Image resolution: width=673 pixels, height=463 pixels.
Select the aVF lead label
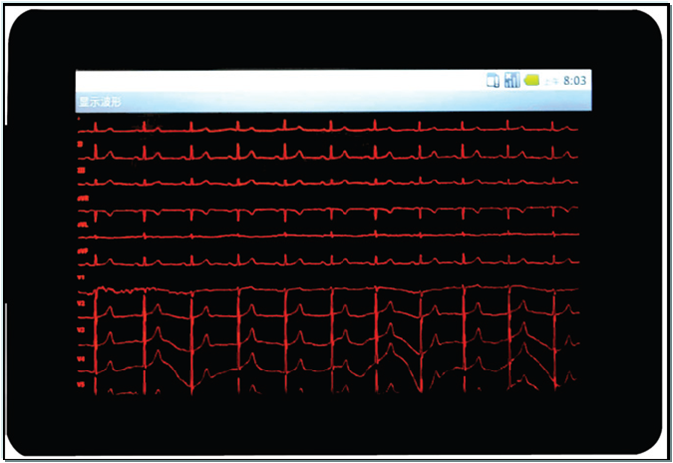click(x=82, y=251)
